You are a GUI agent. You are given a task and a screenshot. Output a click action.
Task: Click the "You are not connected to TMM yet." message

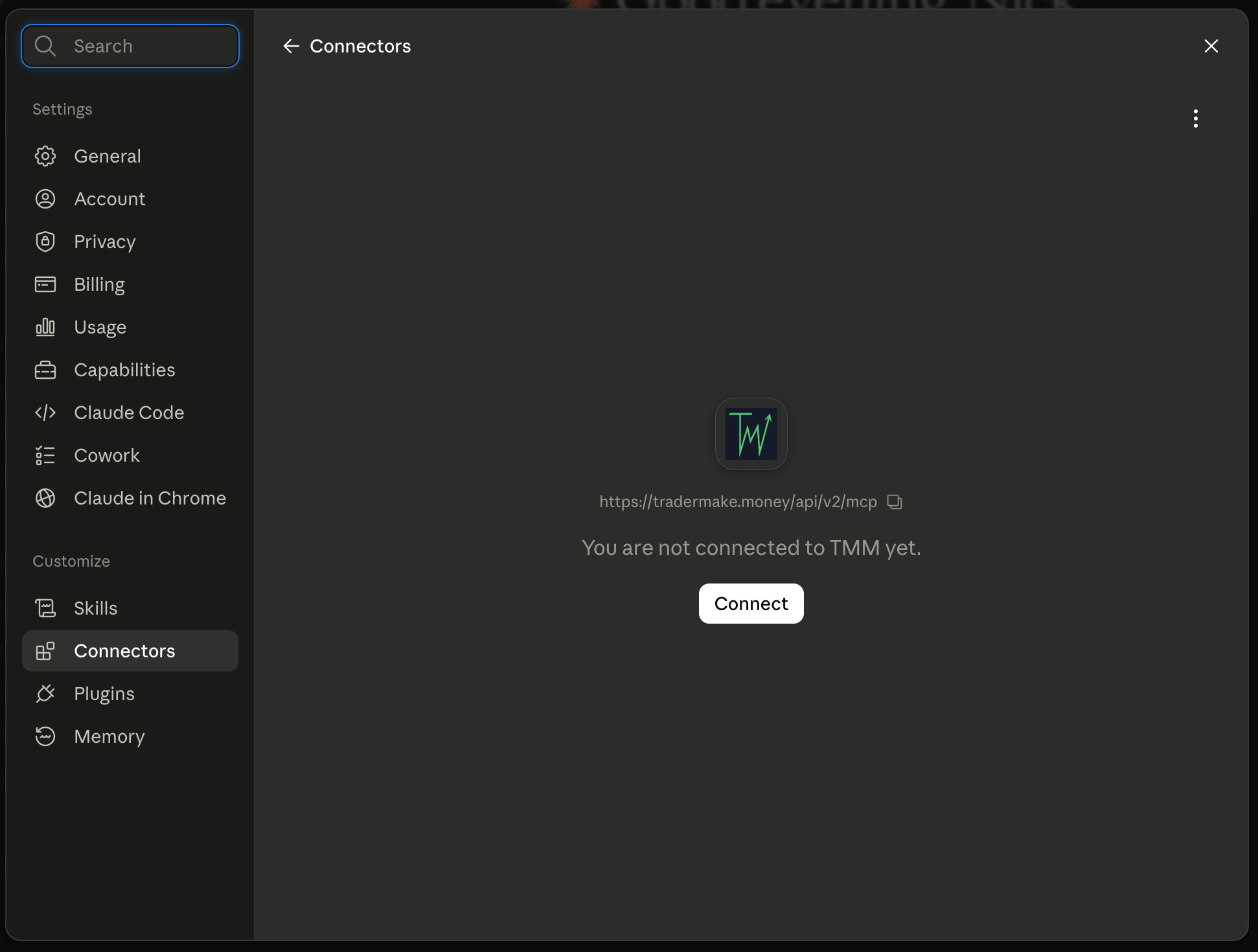tap(751, 548)
